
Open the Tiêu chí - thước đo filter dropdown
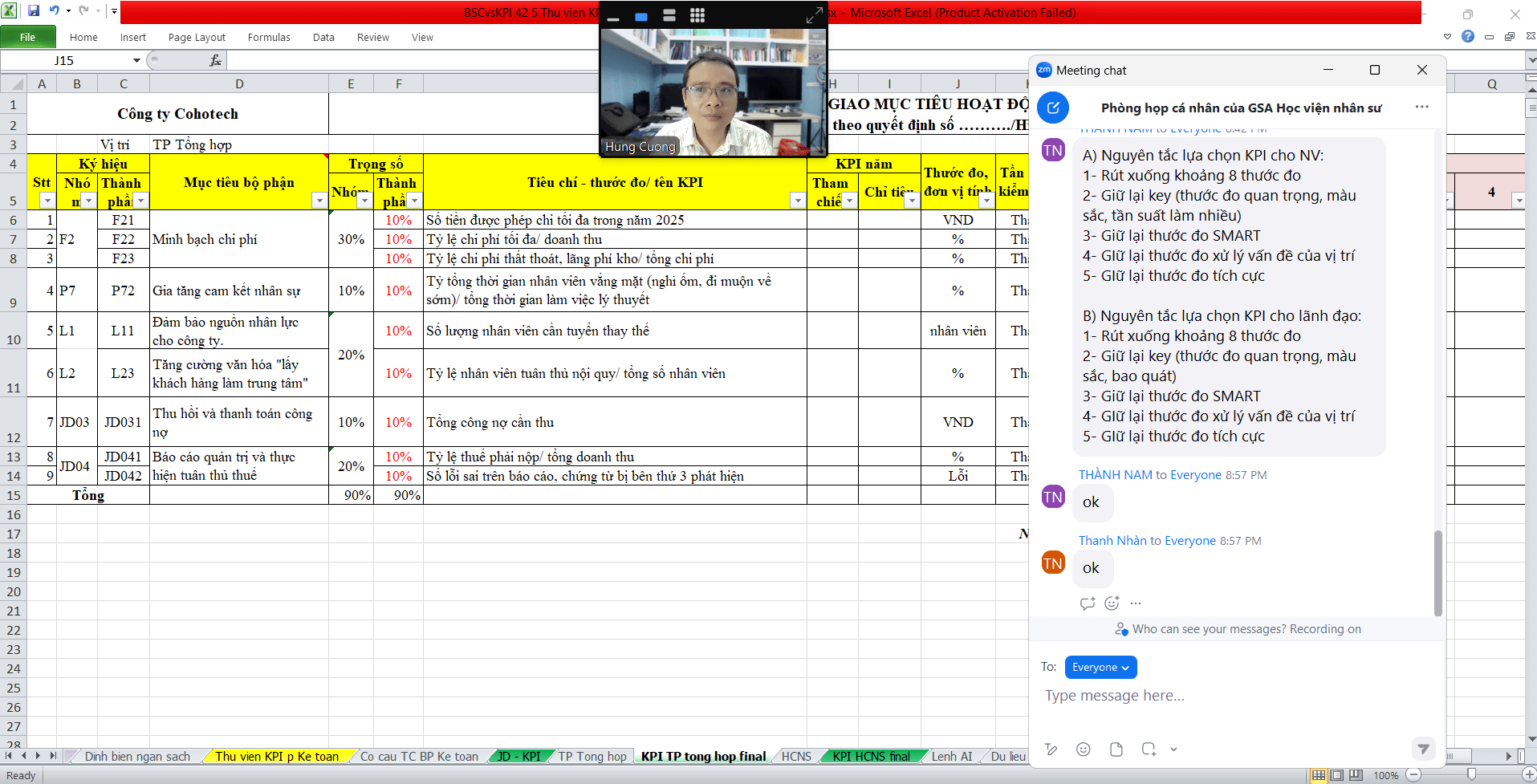[x=797, y=201]
